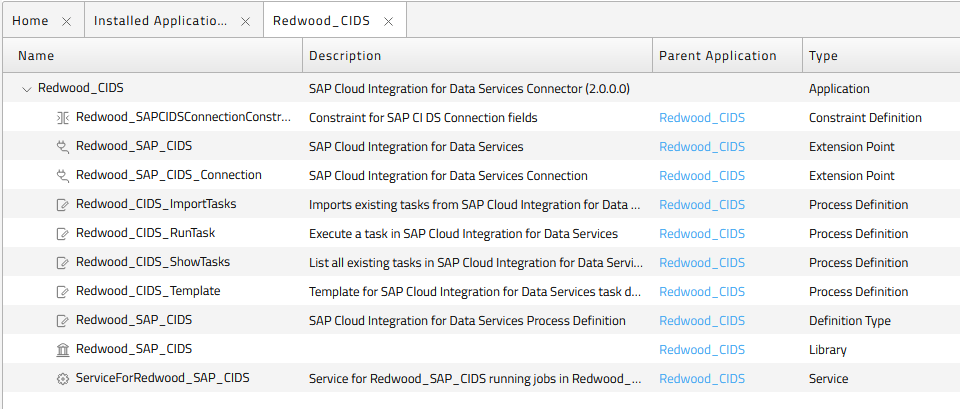960x409 pixels.
Task: Click the edit icon beside Redwood_CIDS_Template
Action: [x=62, y=291]
